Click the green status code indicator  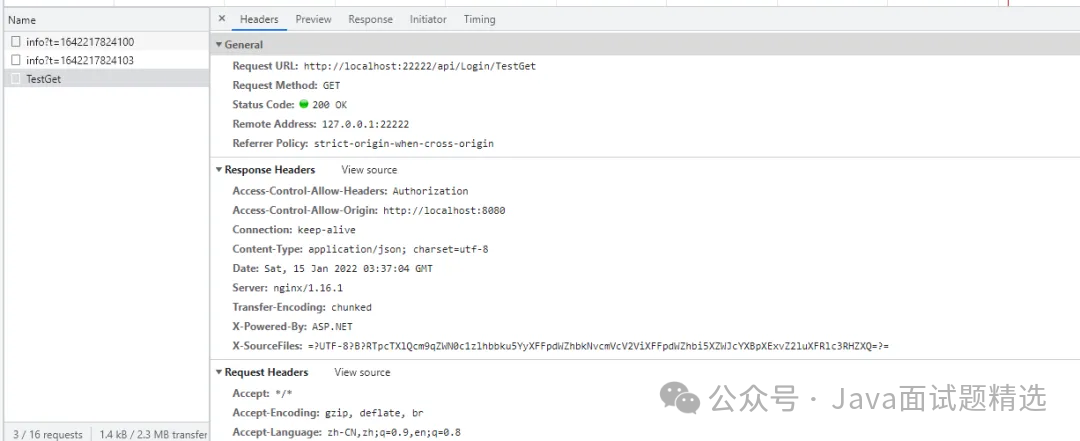click(x=304, y=105)
